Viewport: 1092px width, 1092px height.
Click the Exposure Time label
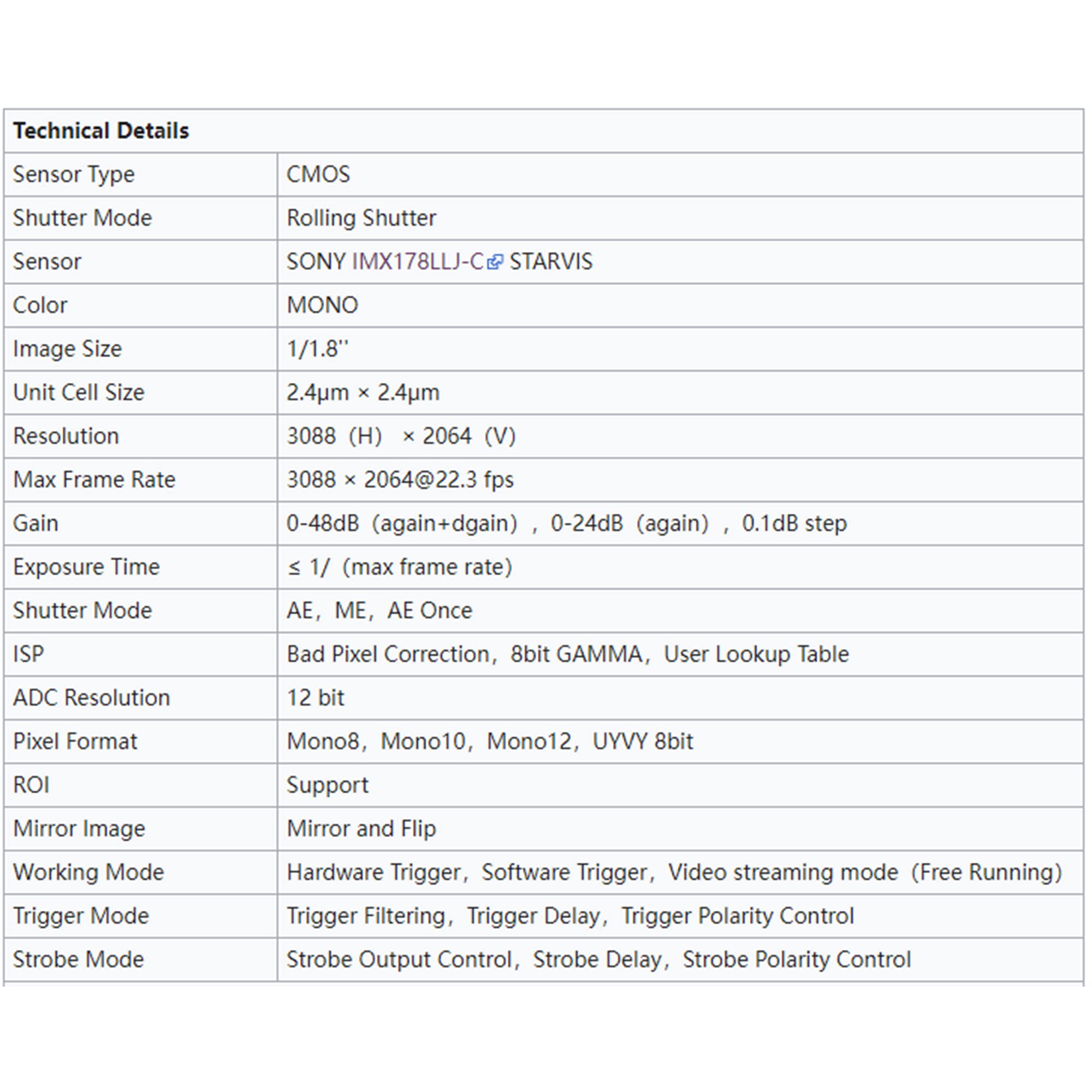pyautogui.click(x=86, y=567)
